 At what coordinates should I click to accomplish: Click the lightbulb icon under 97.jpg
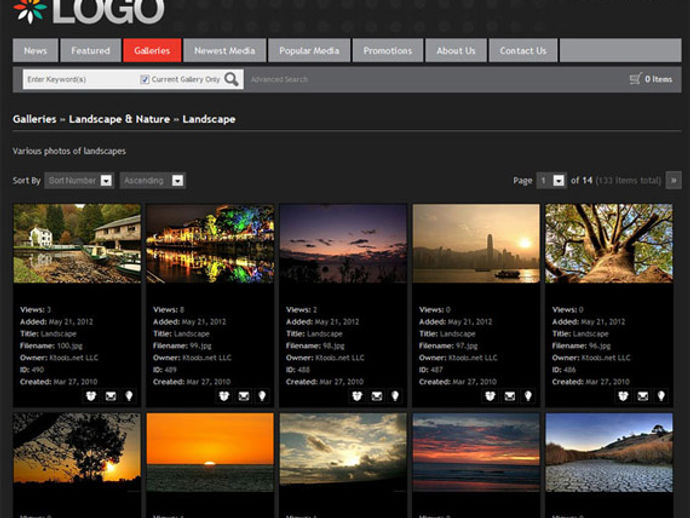tap(528, 396)
